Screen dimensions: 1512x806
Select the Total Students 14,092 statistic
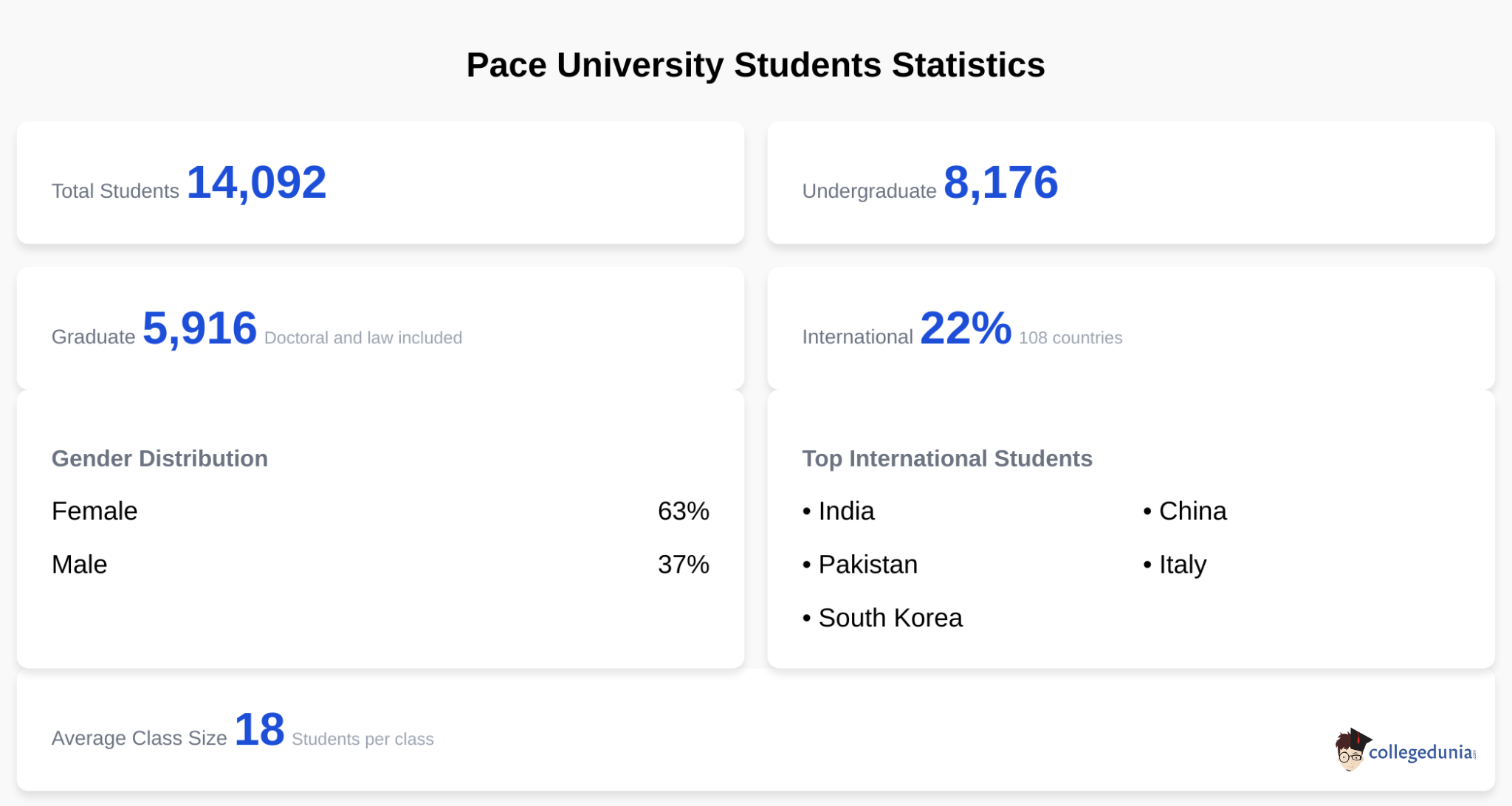coord(188,183)
